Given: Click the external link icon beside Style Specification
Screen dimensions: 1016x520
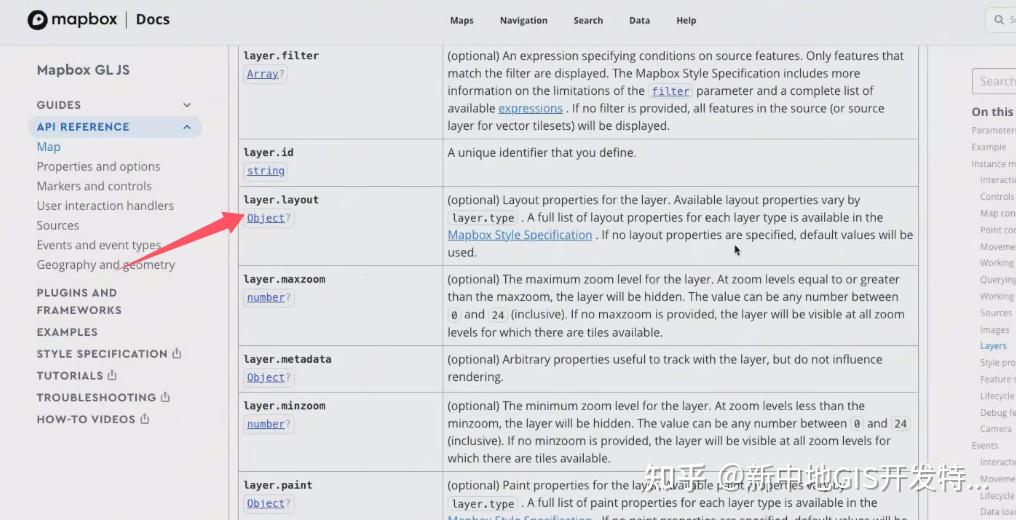Looking at the screenshot, I should 177,354.
